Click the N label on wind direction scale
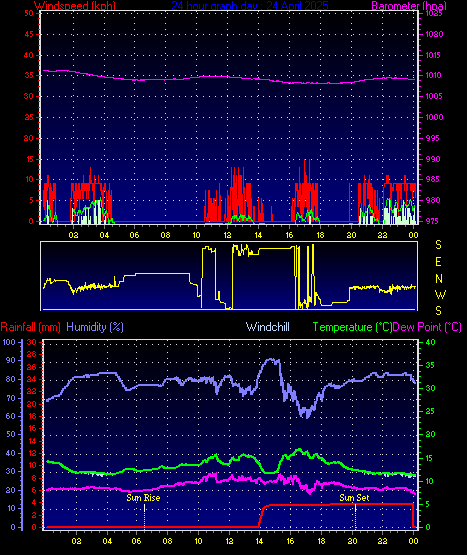Viewport: 467px width, 555px height. pyautogui.click(x=439, y=279)
